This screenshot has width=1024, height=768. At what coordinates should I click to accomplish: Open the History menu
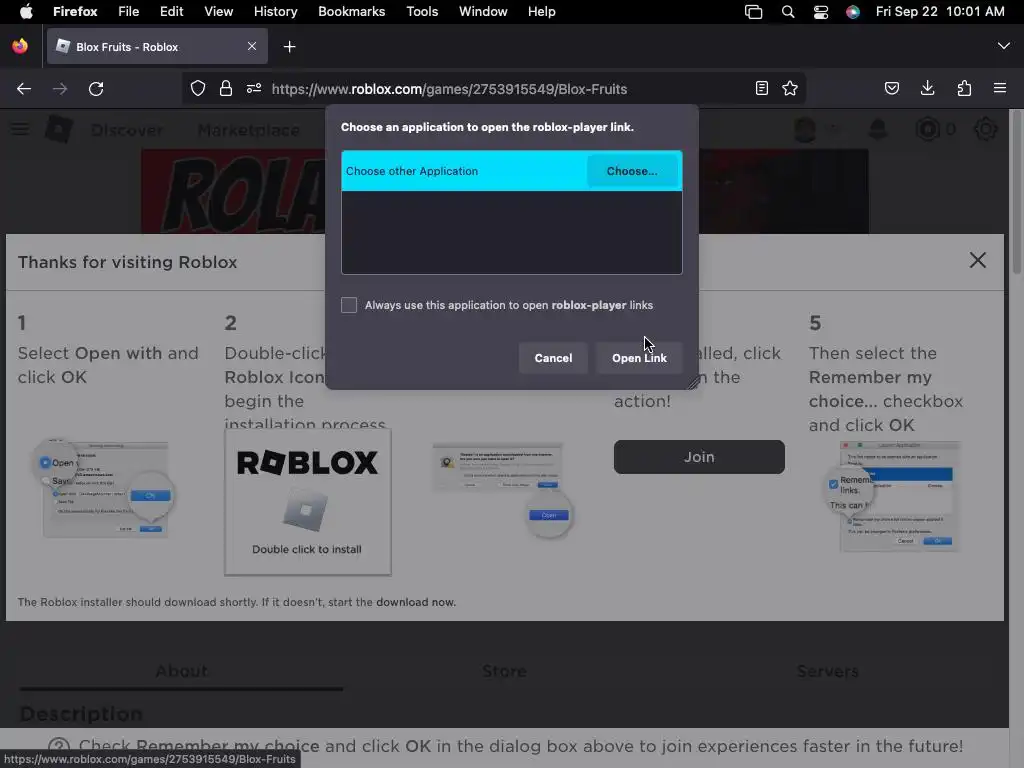coord(275,11)
